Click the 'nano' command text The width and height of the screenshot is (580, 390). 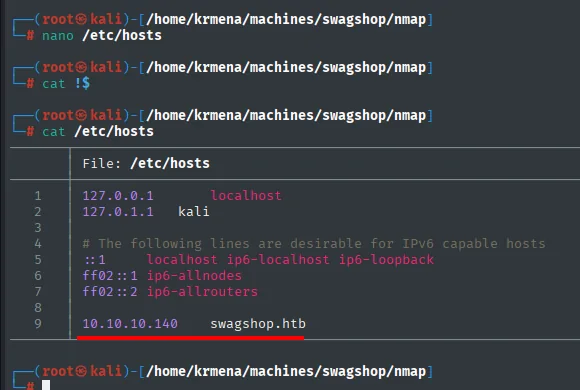pos(58,36)
